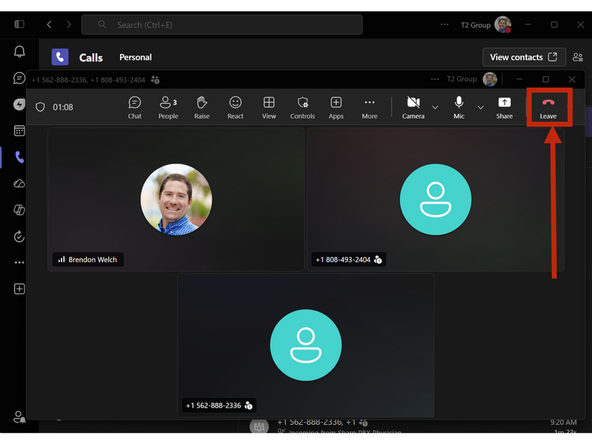Leave the call
The height and width of the screenshot is (444, 592).
[x=548, y=108]
